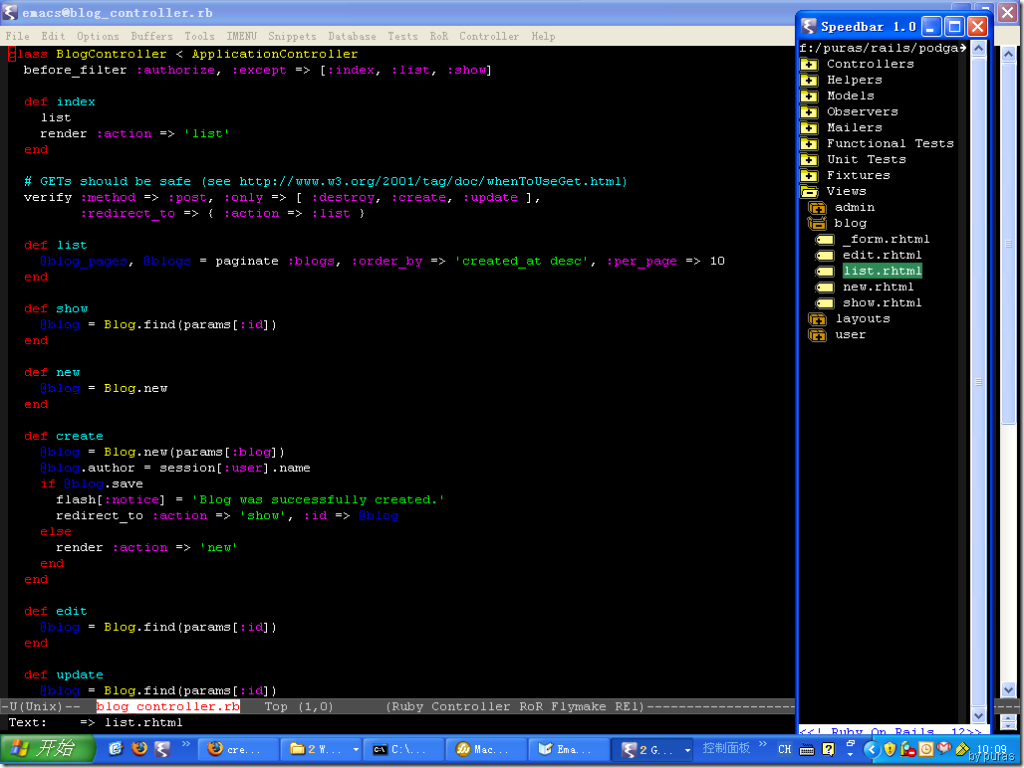Launch Firefox from quick launch

[140, 748]
